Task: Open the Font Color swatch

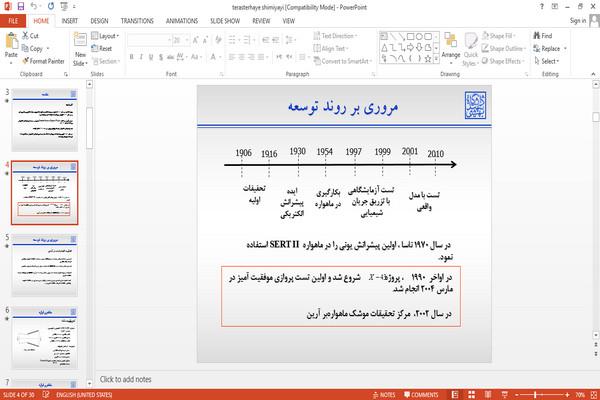Action: click(x=213, y=57)
